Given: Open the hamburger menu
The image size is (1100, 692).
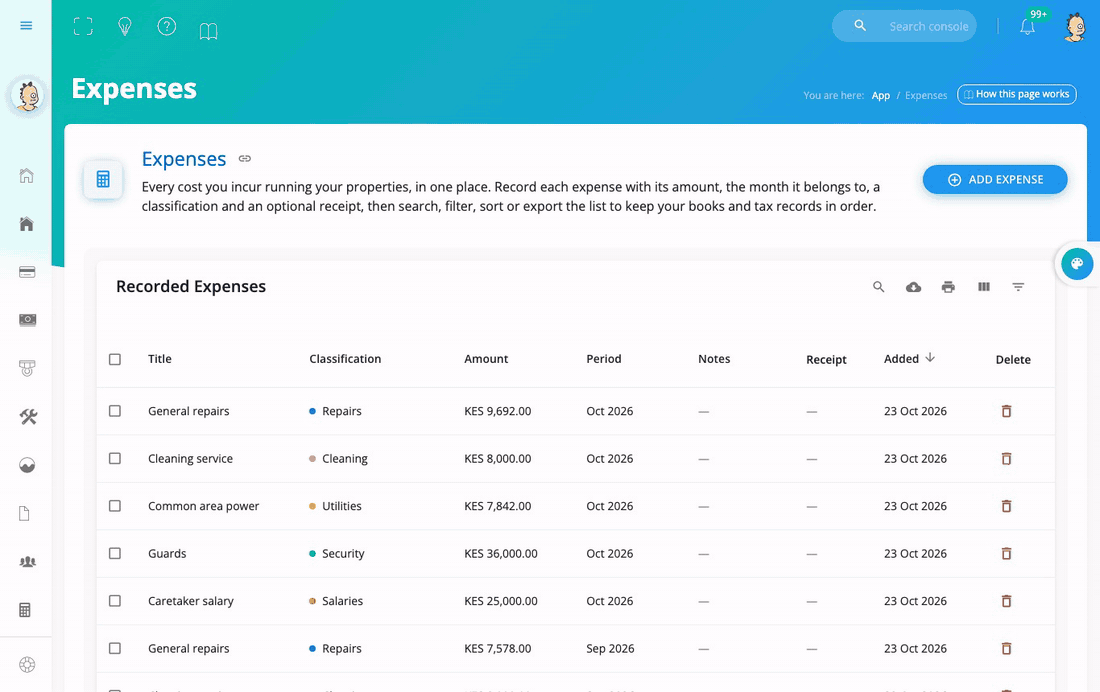Looking at the screenshot, I should pyautogui.click(x=26, y=26).
